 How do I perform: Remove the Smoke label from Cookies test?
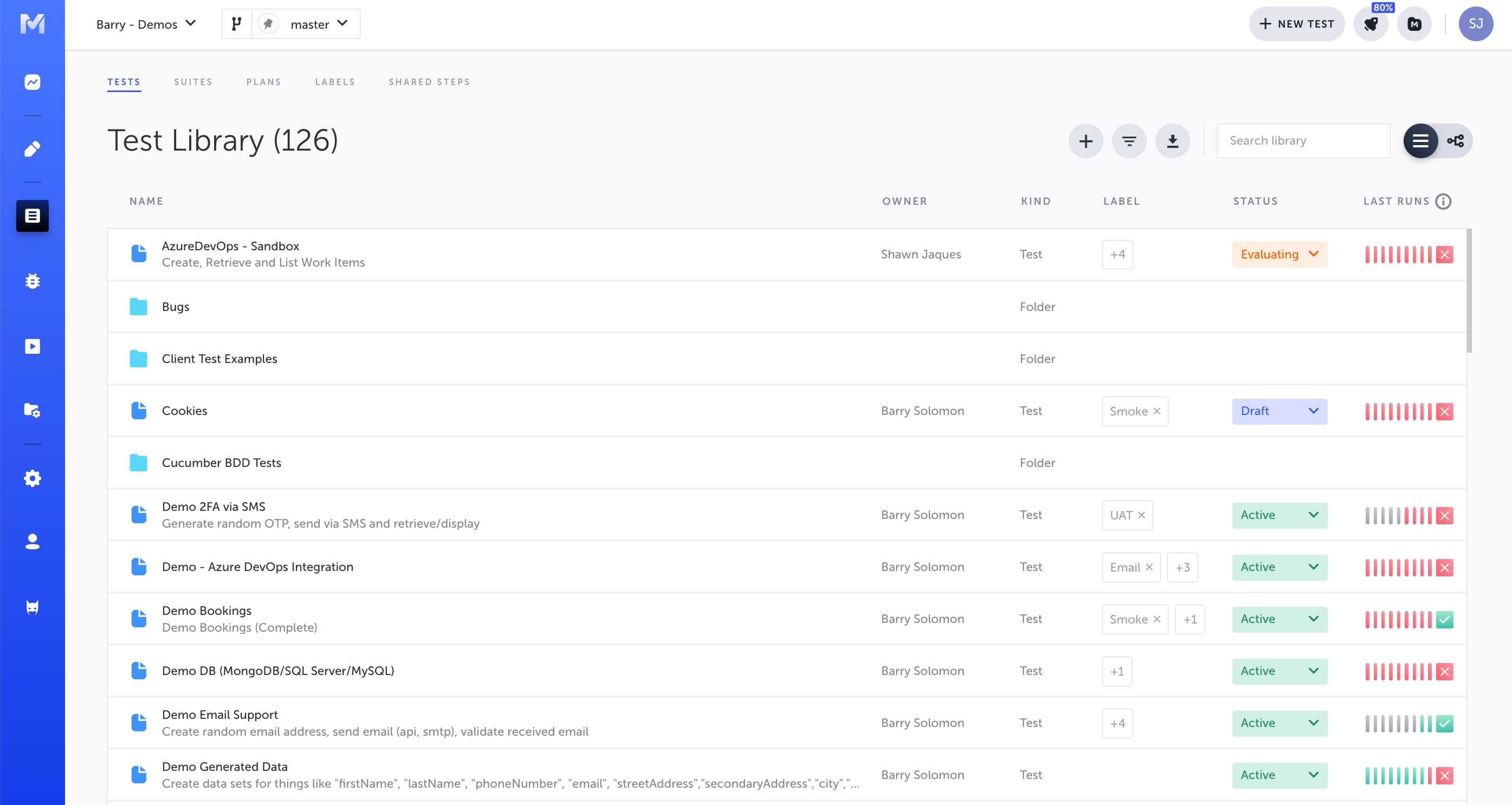[x=1157, y=411]
